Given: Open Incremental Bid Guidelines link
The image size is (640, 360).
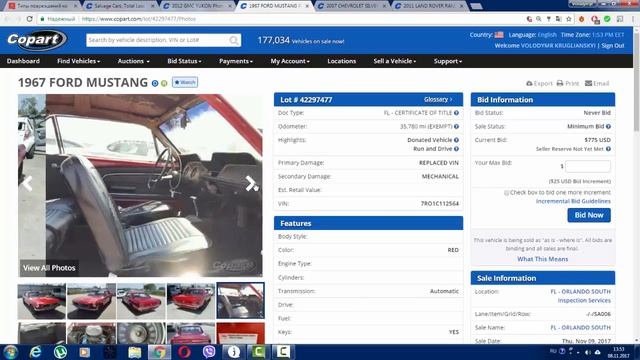Looking at the screenshot, I should tap(573, 201).
